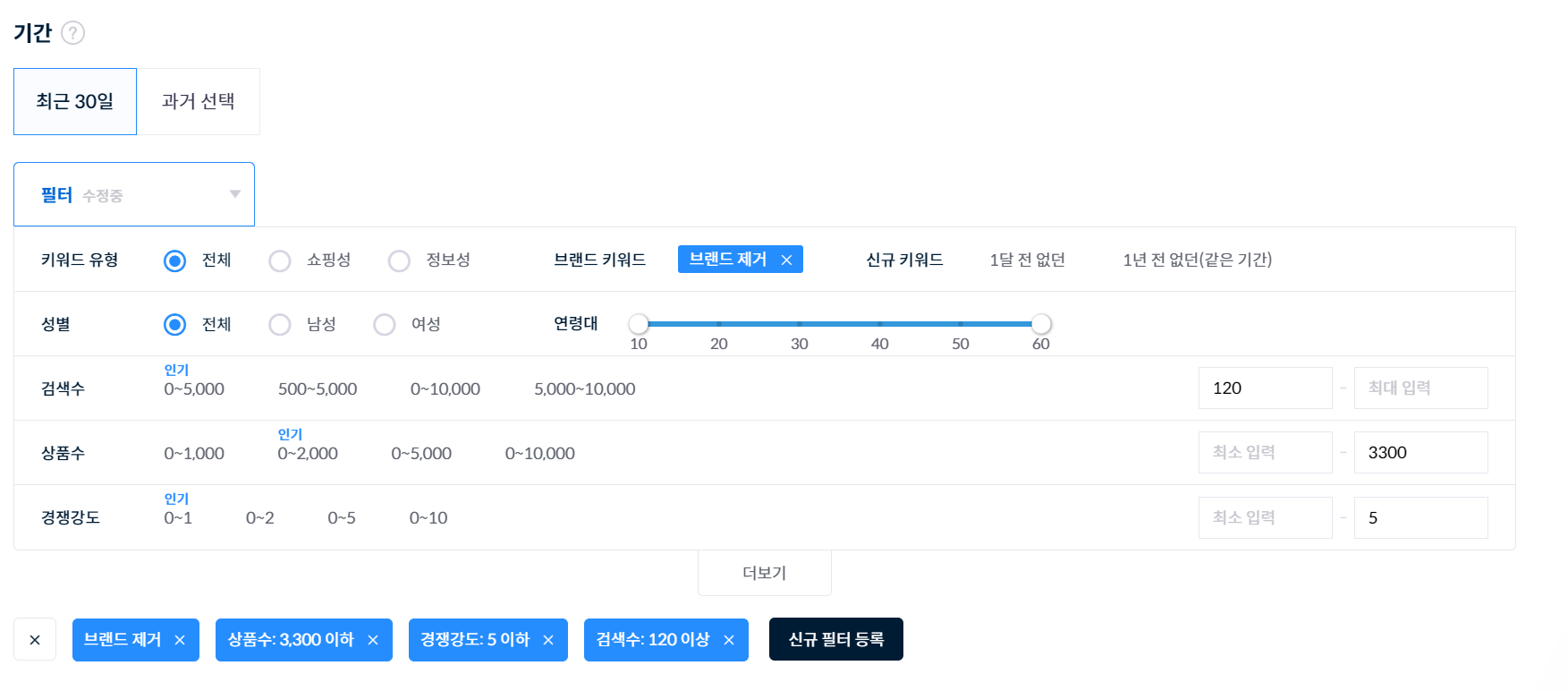Click the 검색수 최대 입력 field
This screenshot has height=691, width=1568.
click(x=1421, y=388)
